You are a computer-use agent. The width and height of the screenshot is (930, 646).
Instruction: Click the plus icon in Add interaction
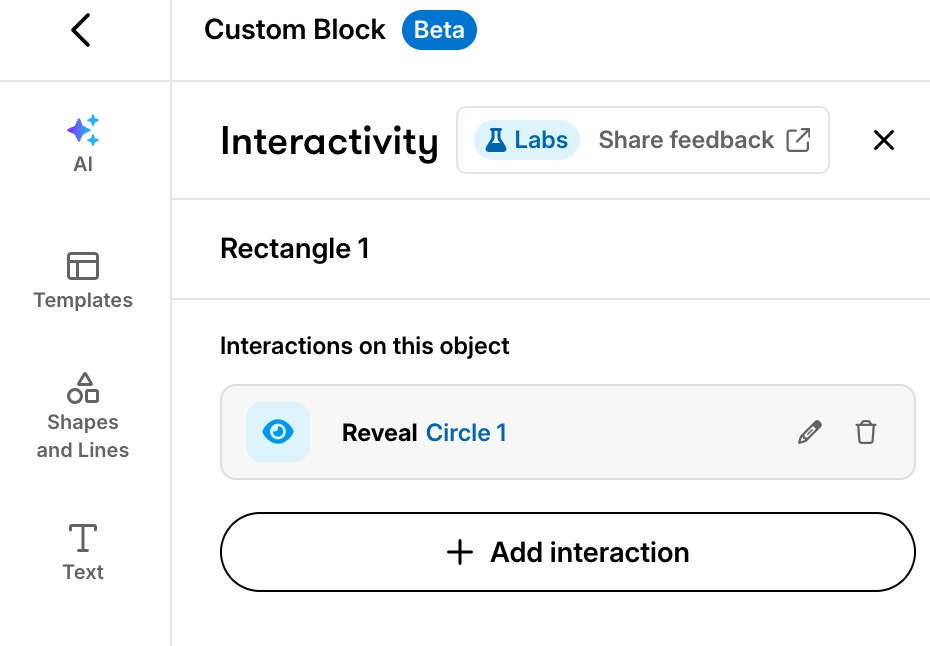click(x=460, y=552)
